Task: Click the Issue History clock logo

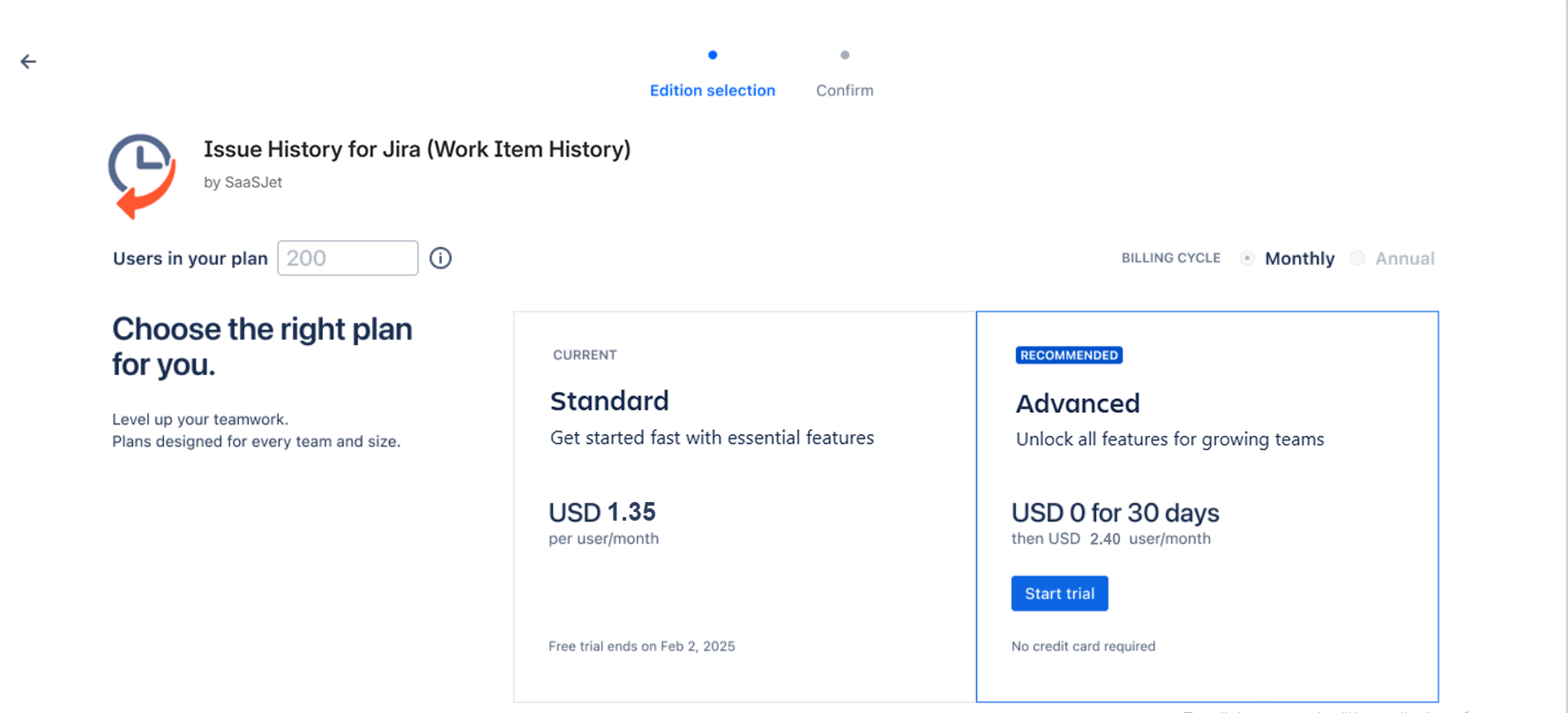Action: point(142,175)
